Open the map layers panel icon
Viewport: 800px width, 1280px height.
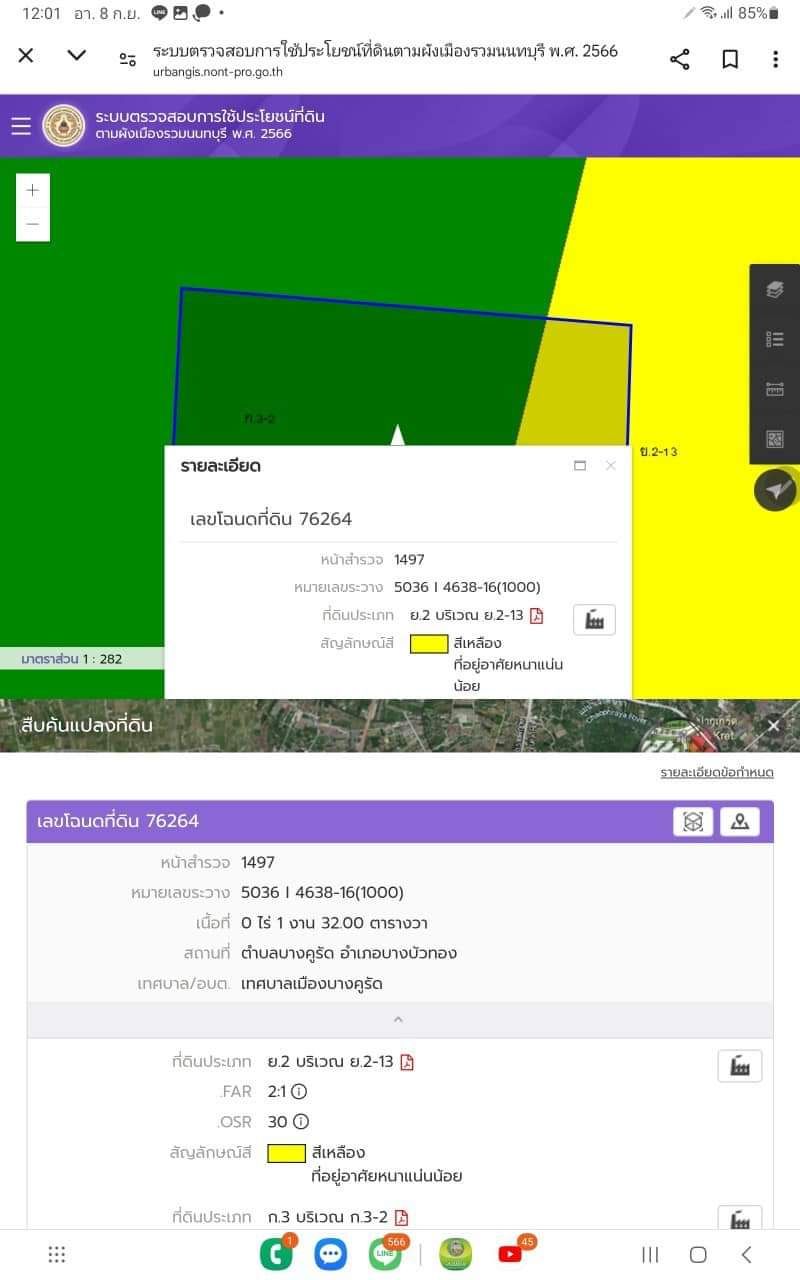[x=775, y=290]
